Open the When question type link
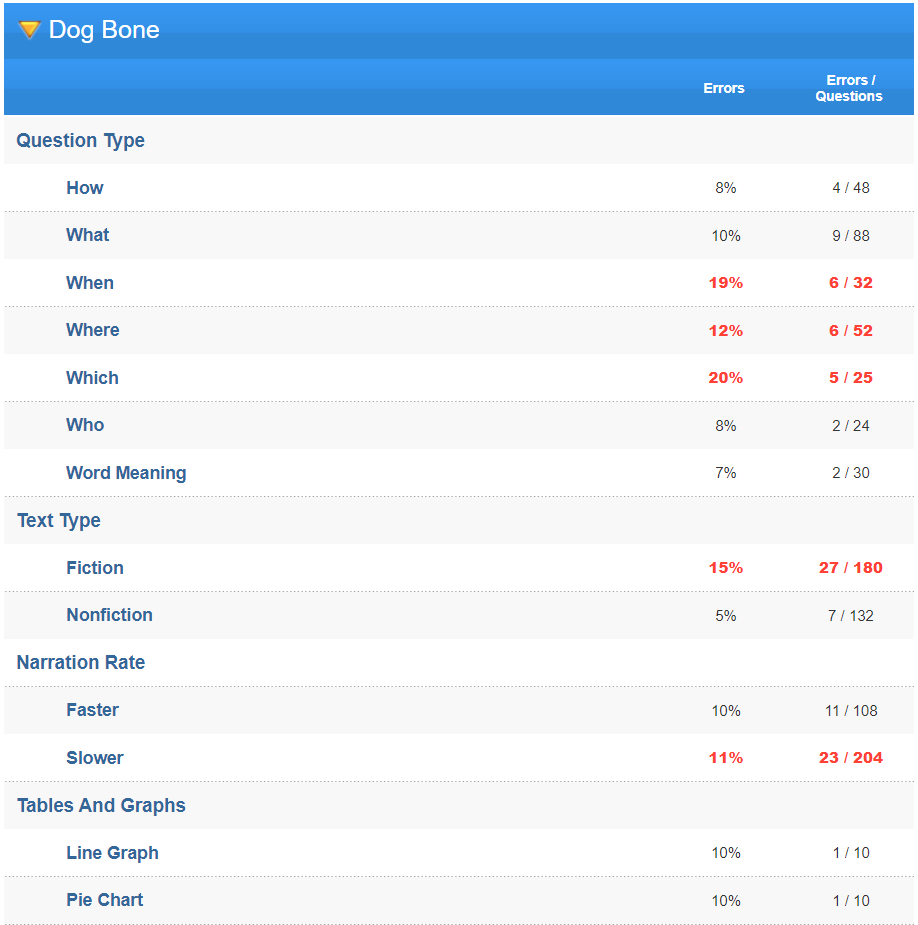This screenshot has width=918, height=925. [x=90, y=283]
